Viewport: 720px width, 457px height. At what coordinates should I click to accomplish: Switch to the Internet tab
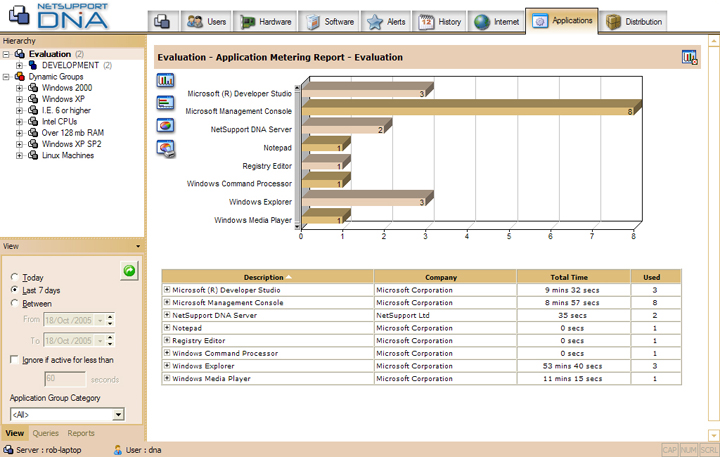[496, 22]
